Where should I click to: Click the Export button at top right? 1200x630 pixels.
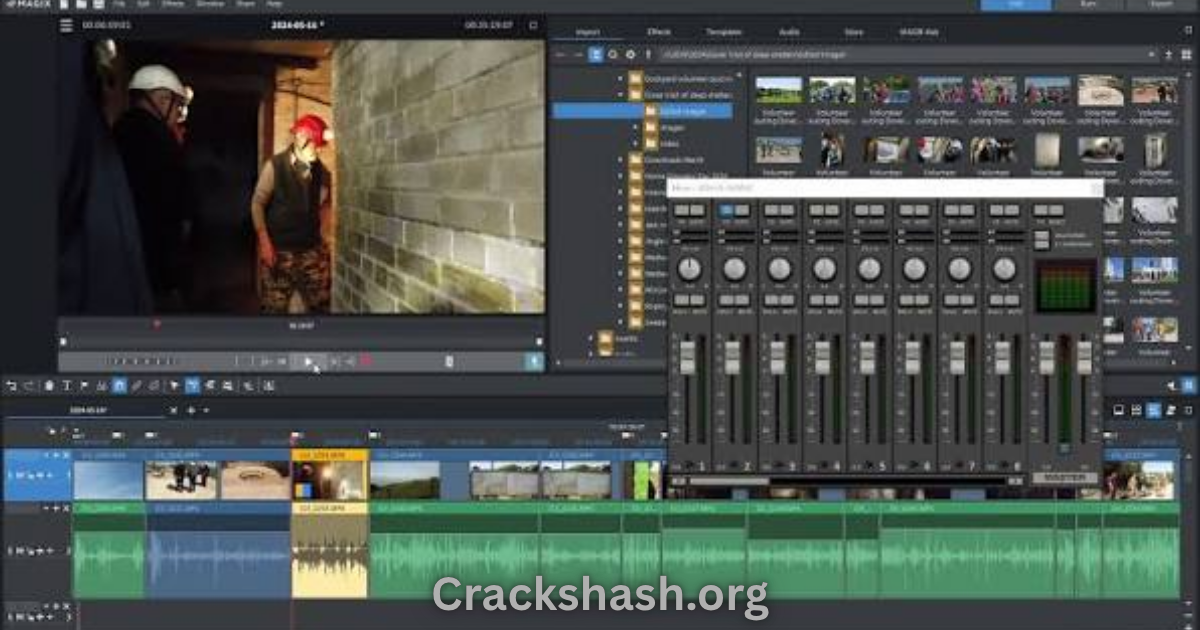pos(1162,4)
